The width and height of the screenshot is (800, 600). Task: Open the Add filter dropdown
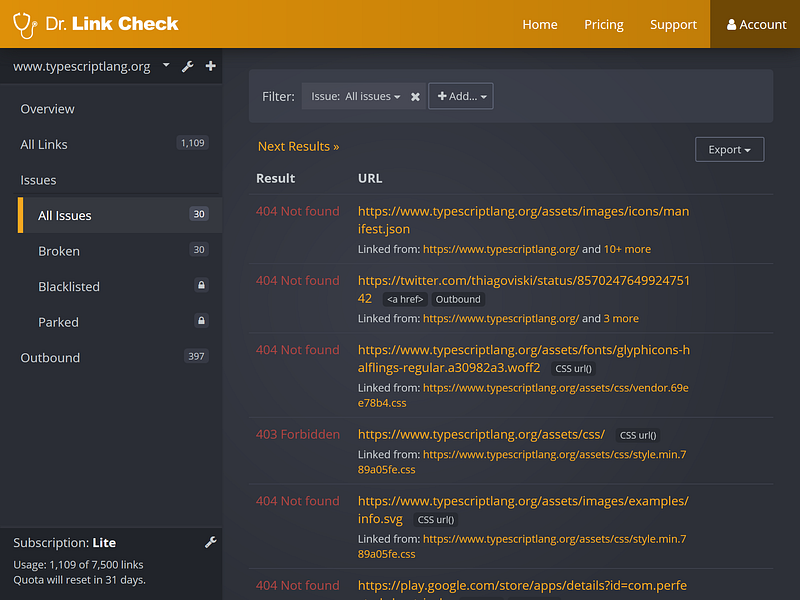[x=461, y=96]
